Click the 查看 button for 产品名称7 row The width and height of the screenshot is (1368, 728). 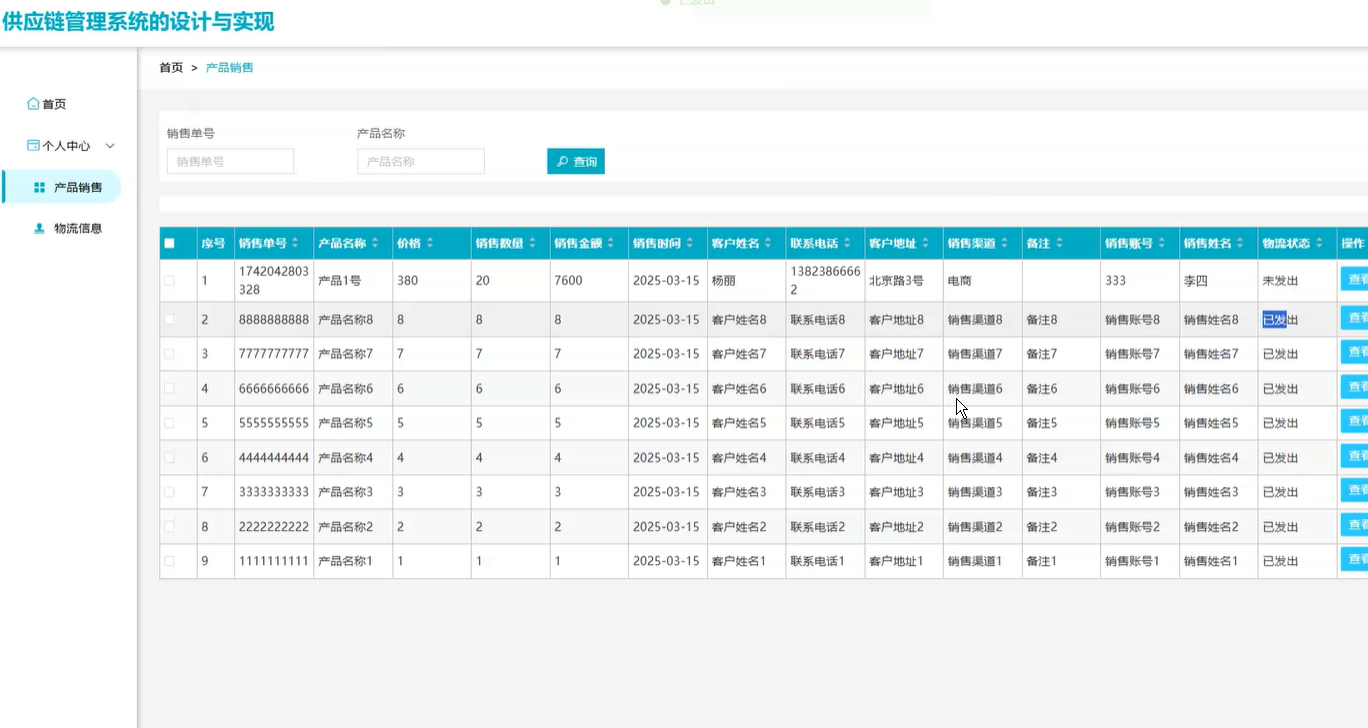[x=1354, y=352]
